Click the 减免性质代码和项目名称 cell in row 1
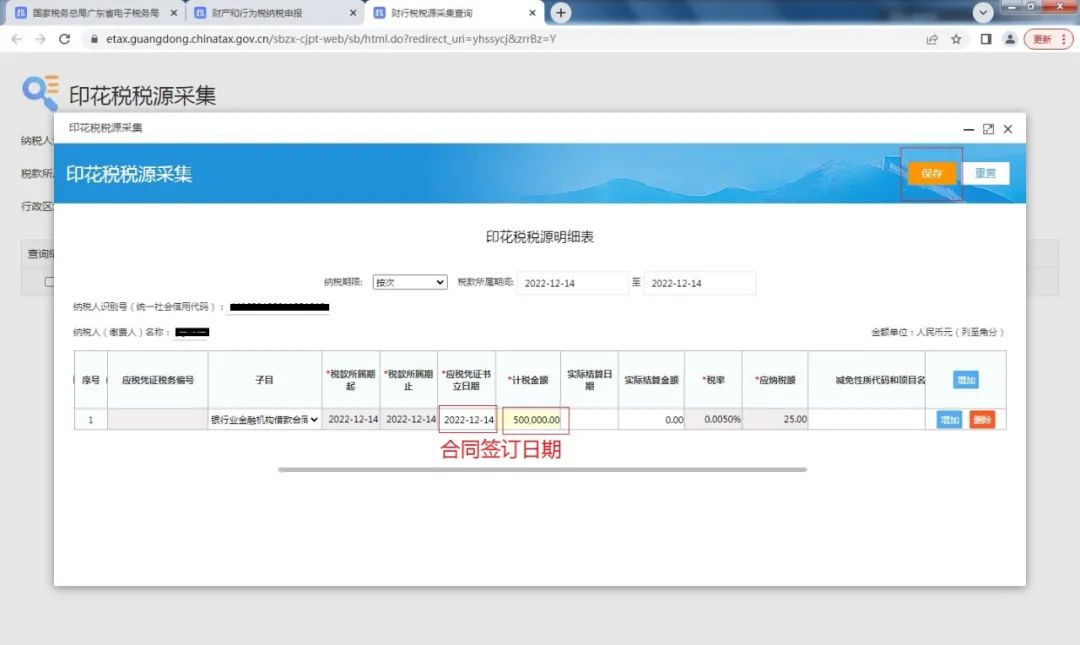Image resolution: width=1080 pixels, height=645 pixels. [x=866, y=420]
